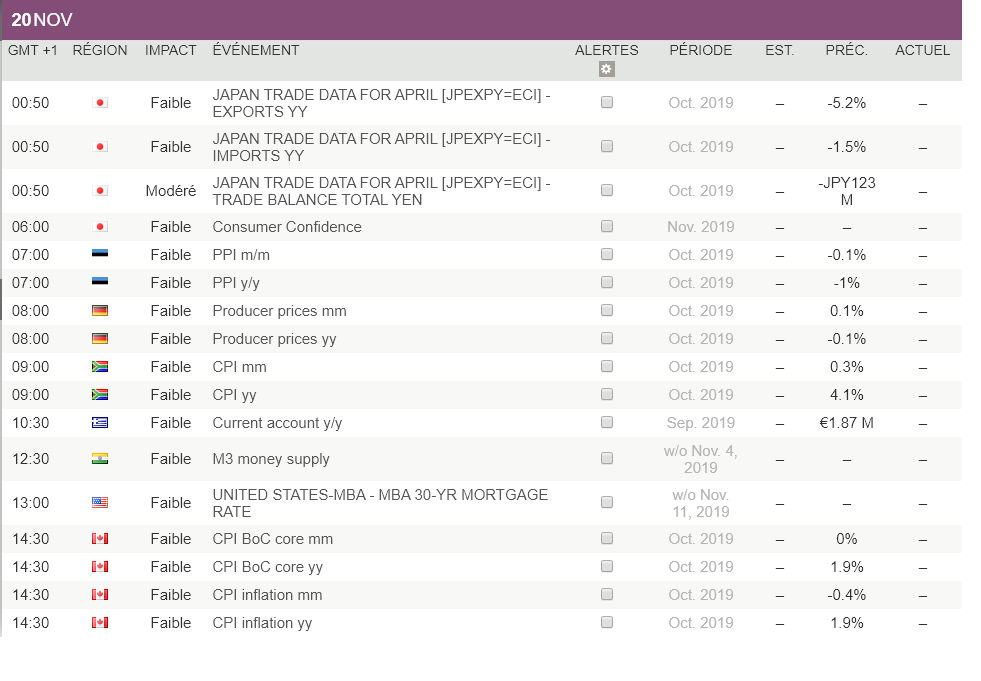
Task: Click Canada flag beside CPI inflation yy
Action: (100, 623)
